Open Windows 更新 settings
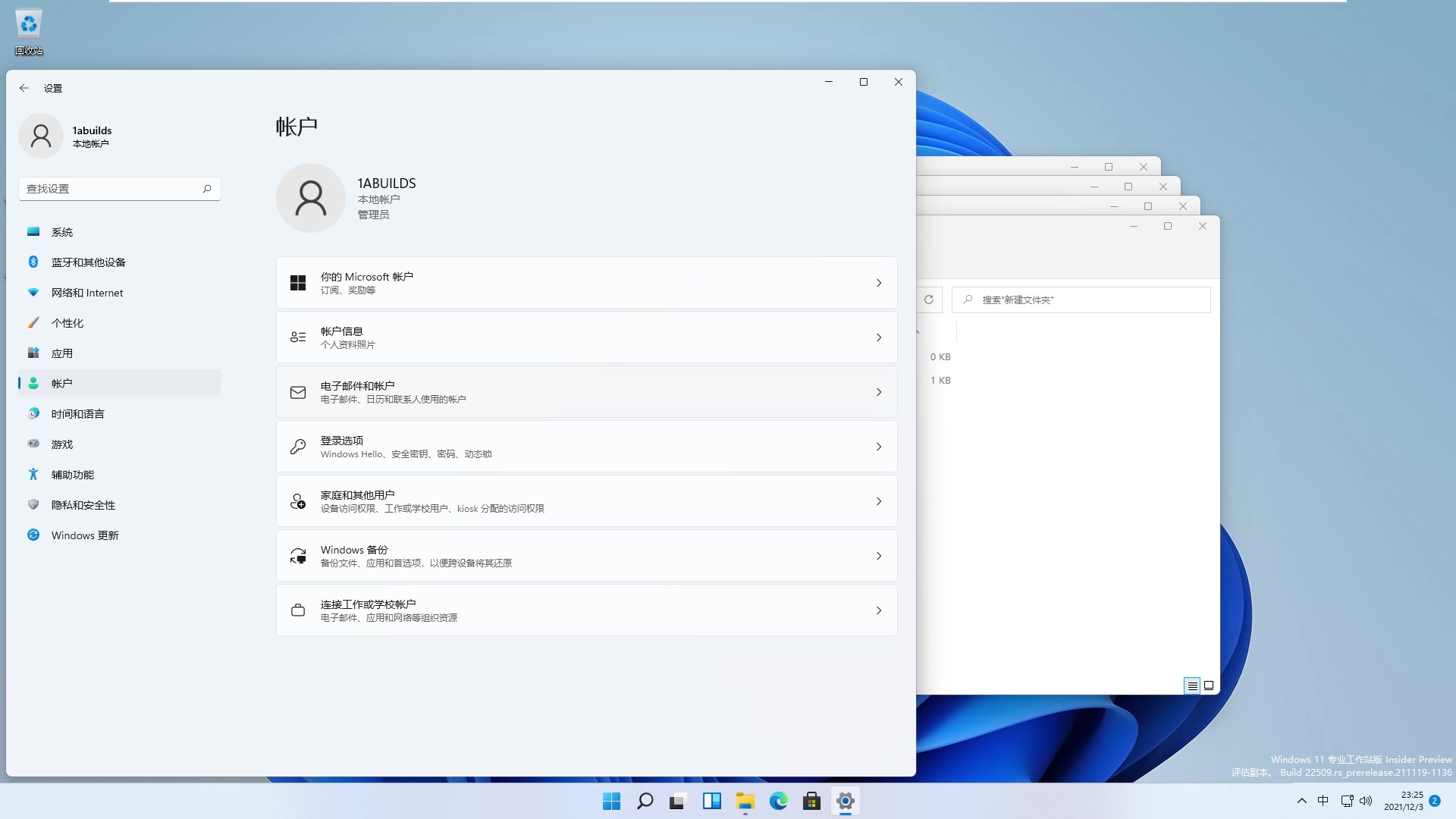This screenshot has height=819, width=1456. click(x=120, y=535)
